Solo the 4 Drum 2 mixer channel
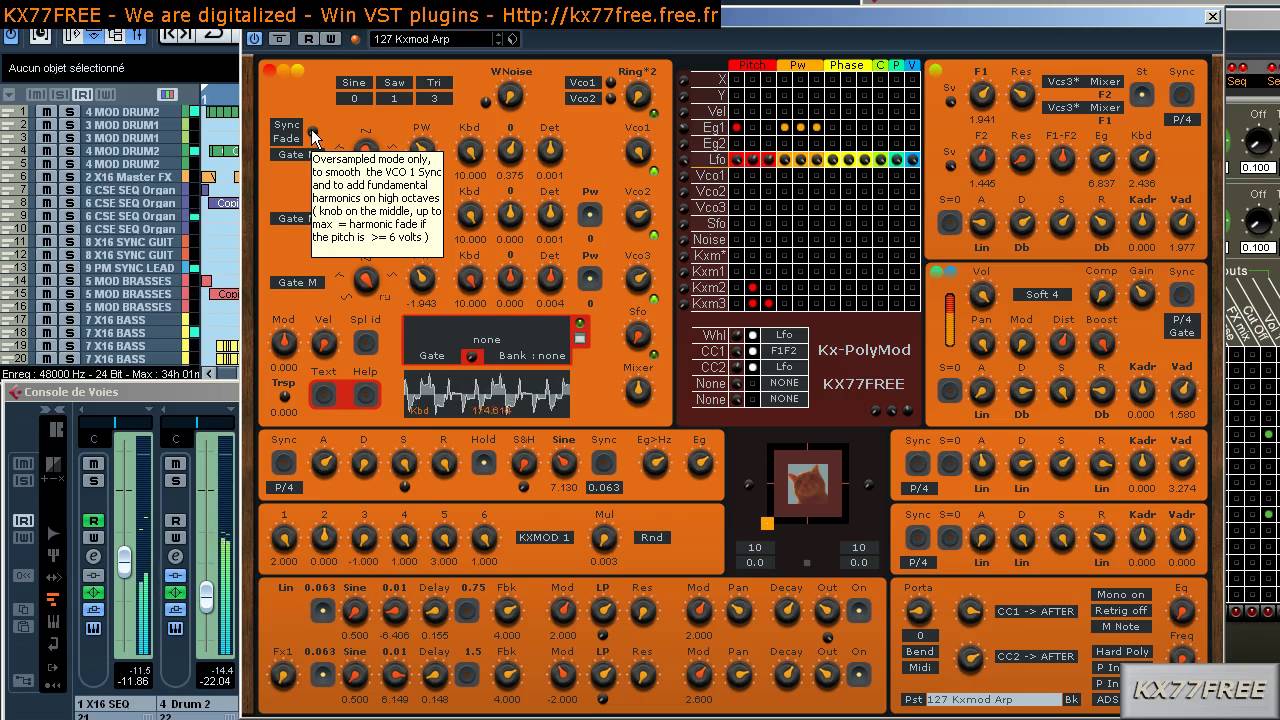Image resolution: width=1280 pixels, height=720 pixels. tap(175, 481)
